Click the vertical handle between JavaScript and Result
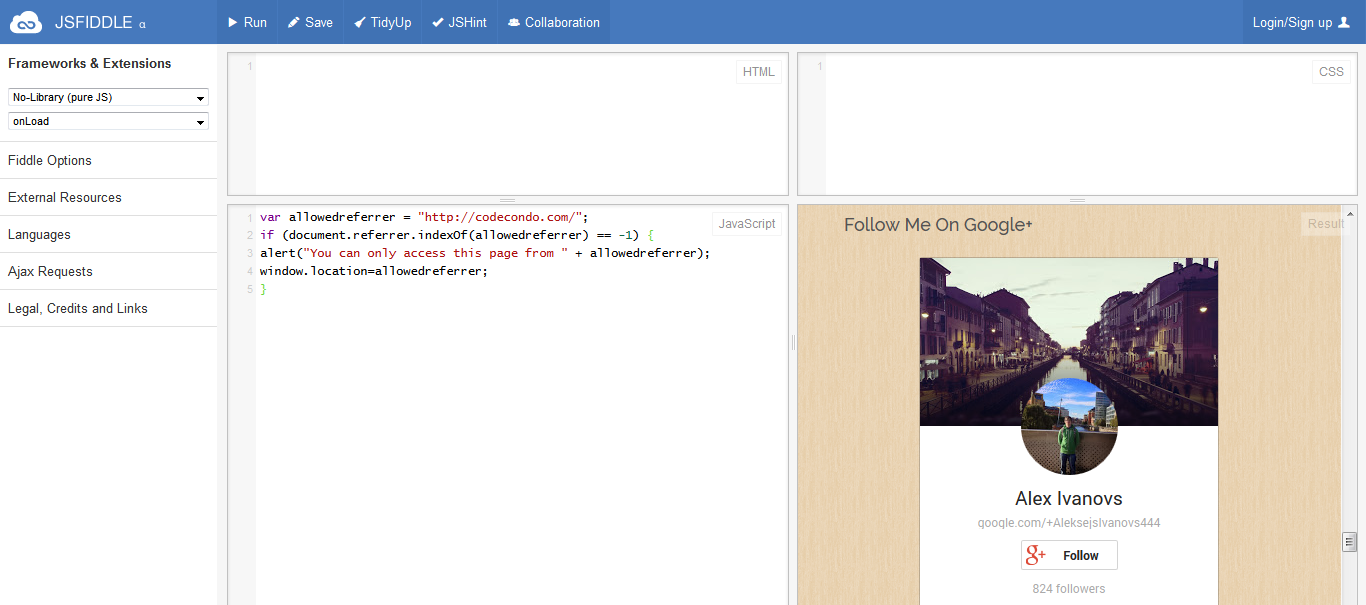1366x605 pixels. 793,342
